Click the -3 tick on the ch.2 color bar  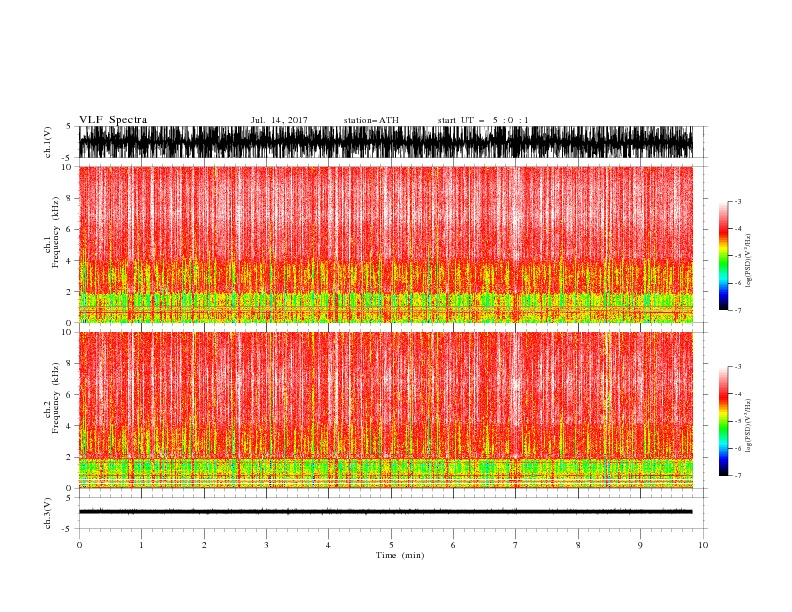[x=738, y=367]
